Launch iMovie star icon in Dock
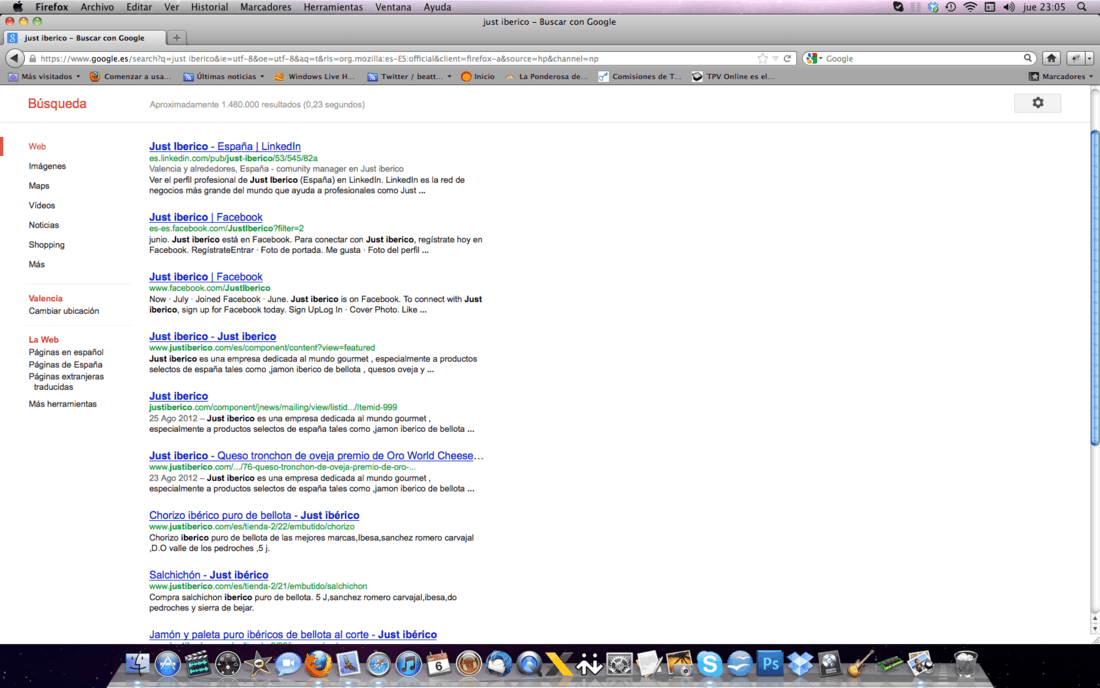Image resolution: width=1100 pixels, height=688 pixels. click(257, 663)
